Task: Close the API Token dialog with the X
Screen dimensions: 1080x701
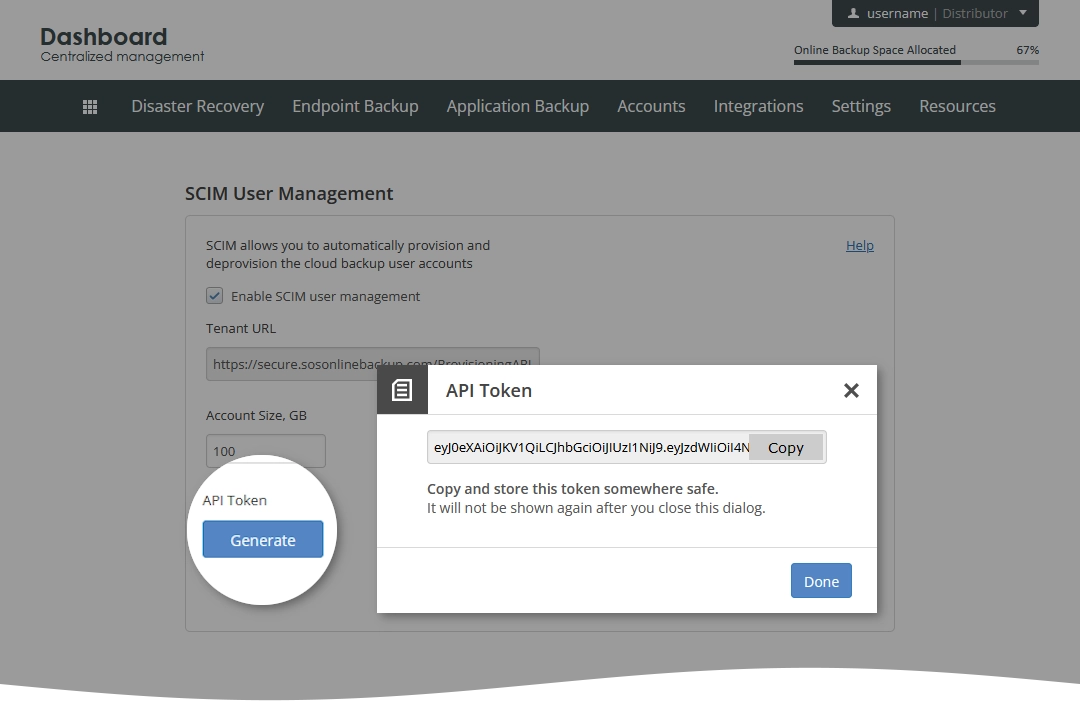Action: click(851, 390)
